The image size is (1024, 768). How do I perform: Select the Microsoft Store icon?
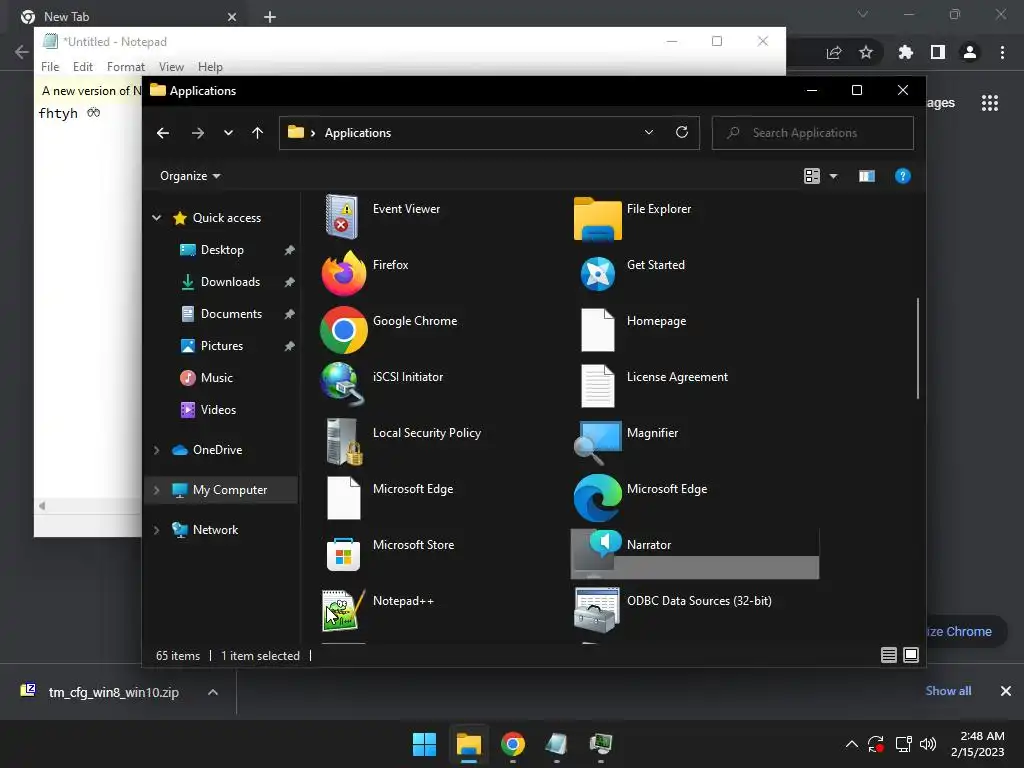[343, 554]
